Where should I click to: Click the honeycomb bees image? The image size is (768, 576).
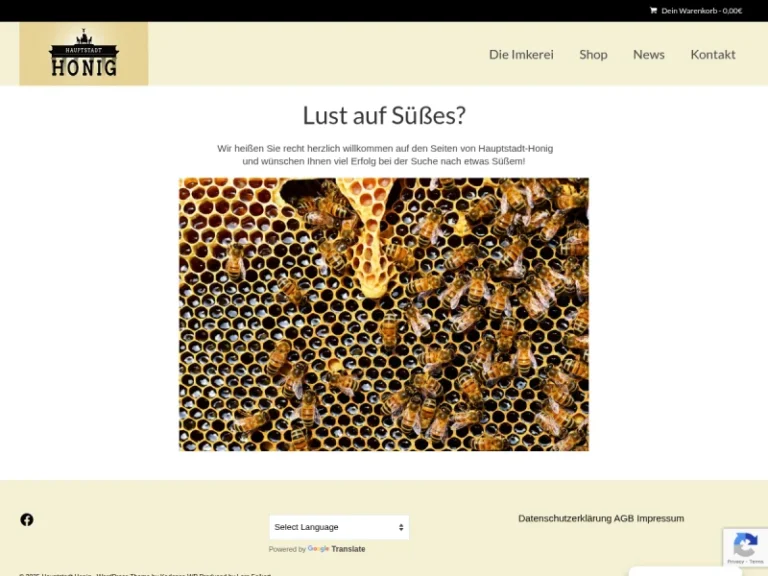(384, 314)
